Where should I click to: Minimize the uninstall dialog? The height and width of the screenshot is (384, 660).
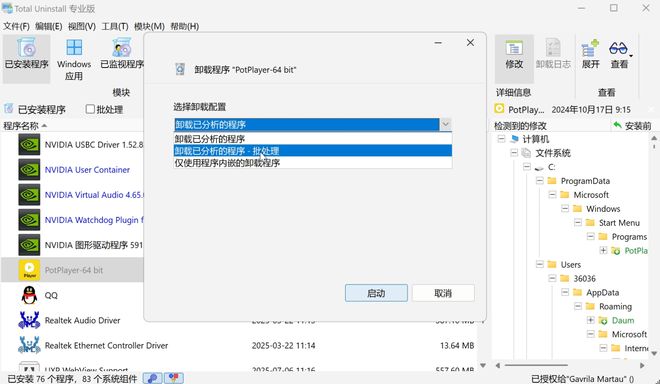tap(438, 43)
